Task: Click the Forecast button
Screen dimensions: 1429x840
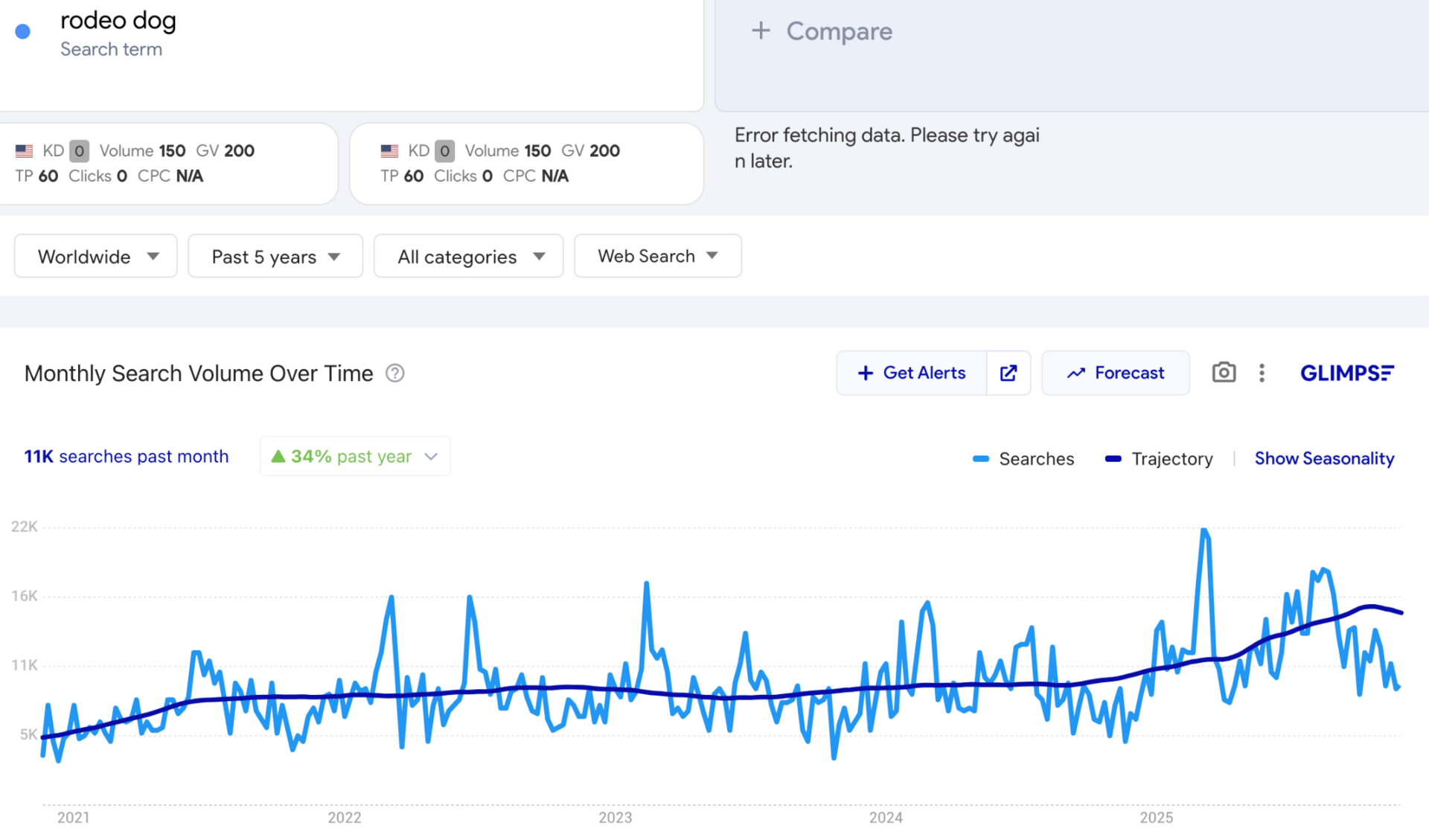Action: (1115, 373)
